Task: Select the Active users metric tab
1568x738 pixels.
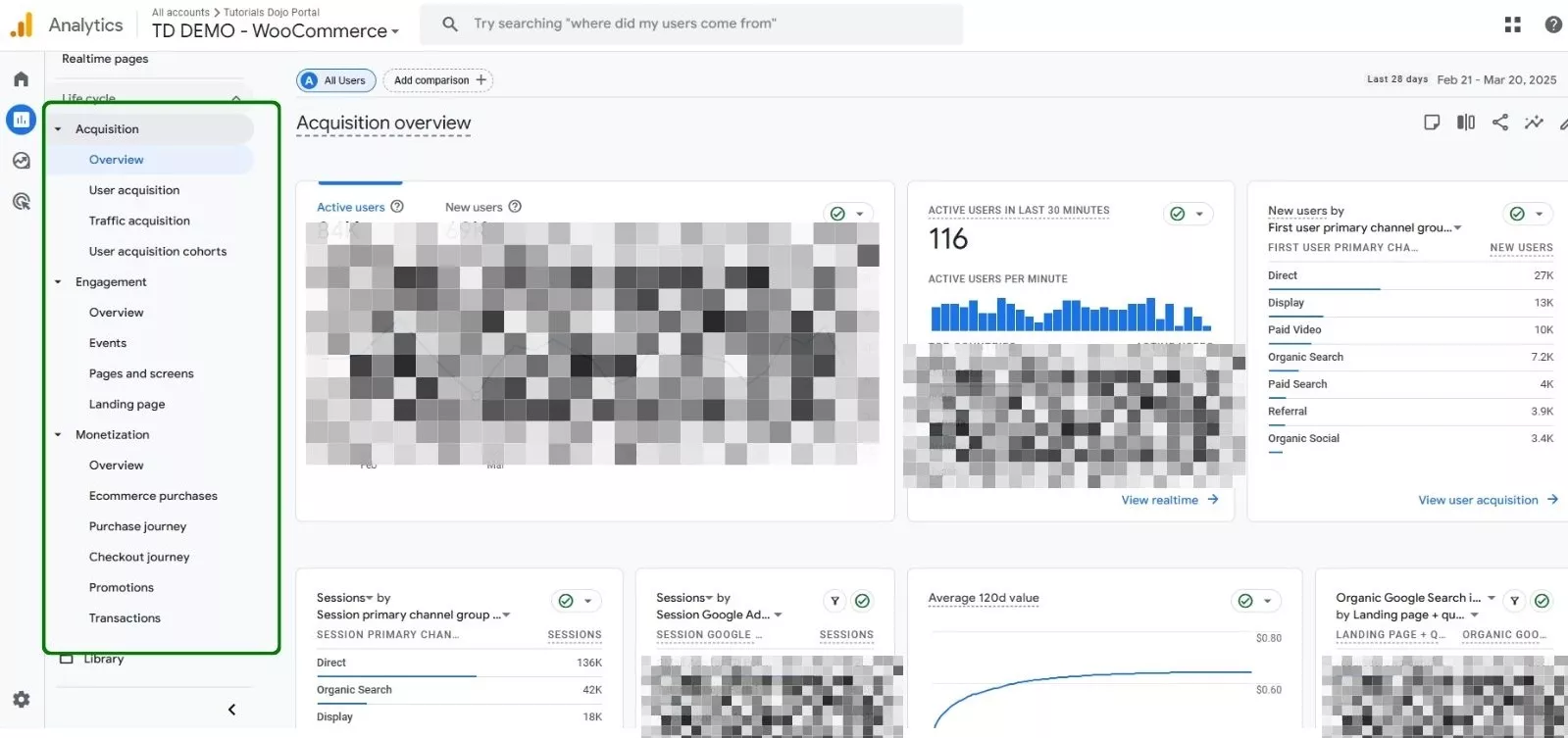Action: click(350, 207)
